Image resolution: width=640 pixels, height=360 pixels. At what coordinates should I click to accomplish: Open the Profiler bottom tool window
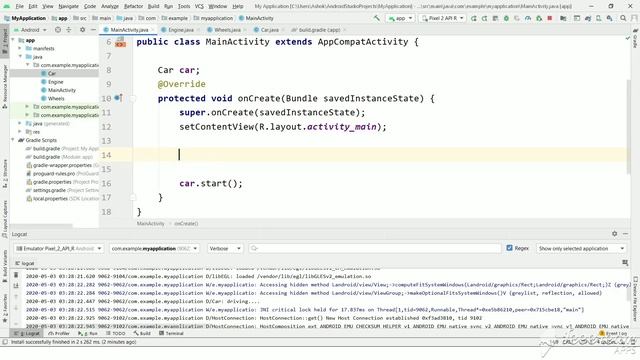(59, 333)
